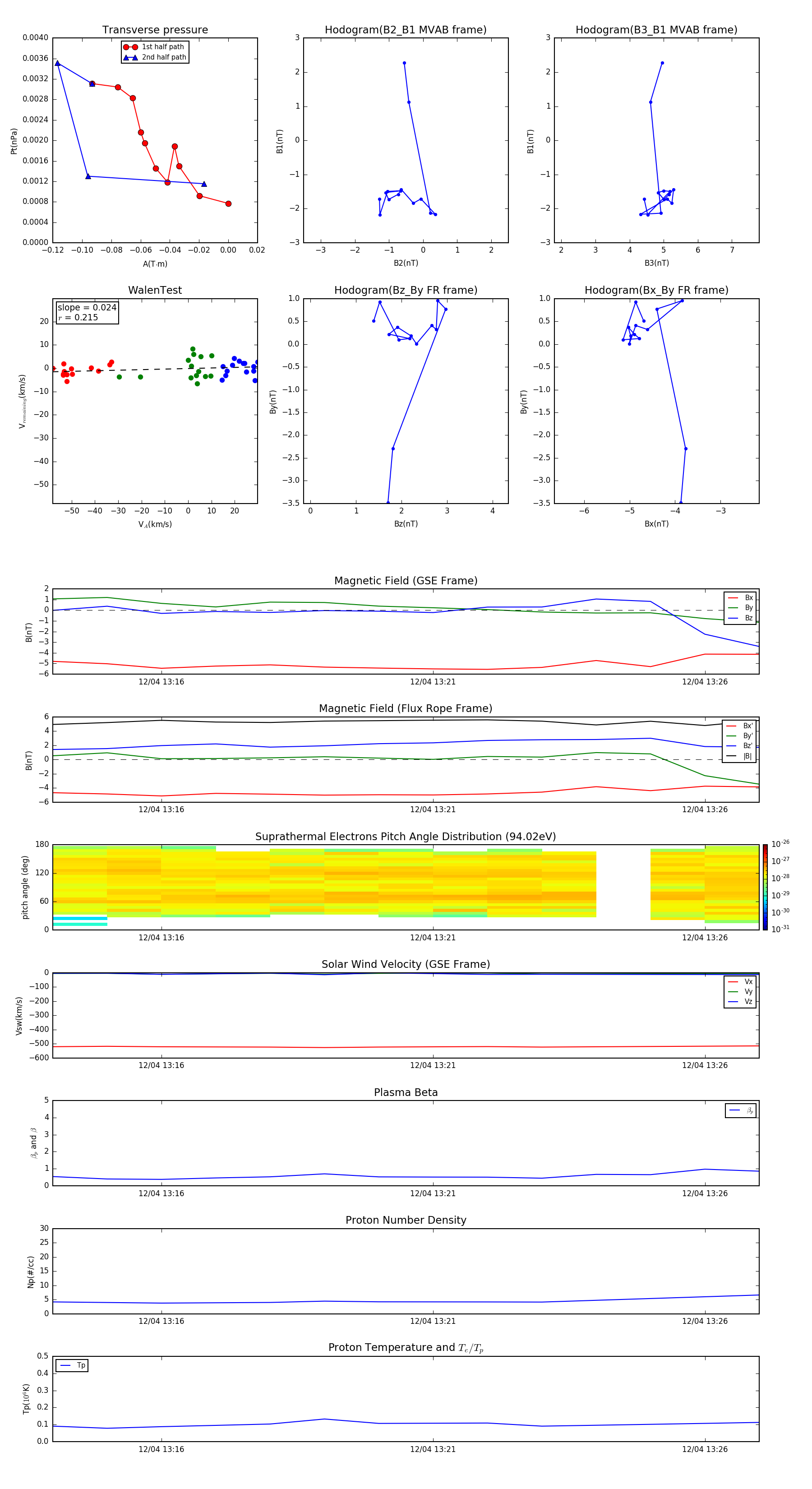This screenshot has width=812, height=1489.
Task: Click the '2nd half path' legend entry
Action: (x=155, y=57)
